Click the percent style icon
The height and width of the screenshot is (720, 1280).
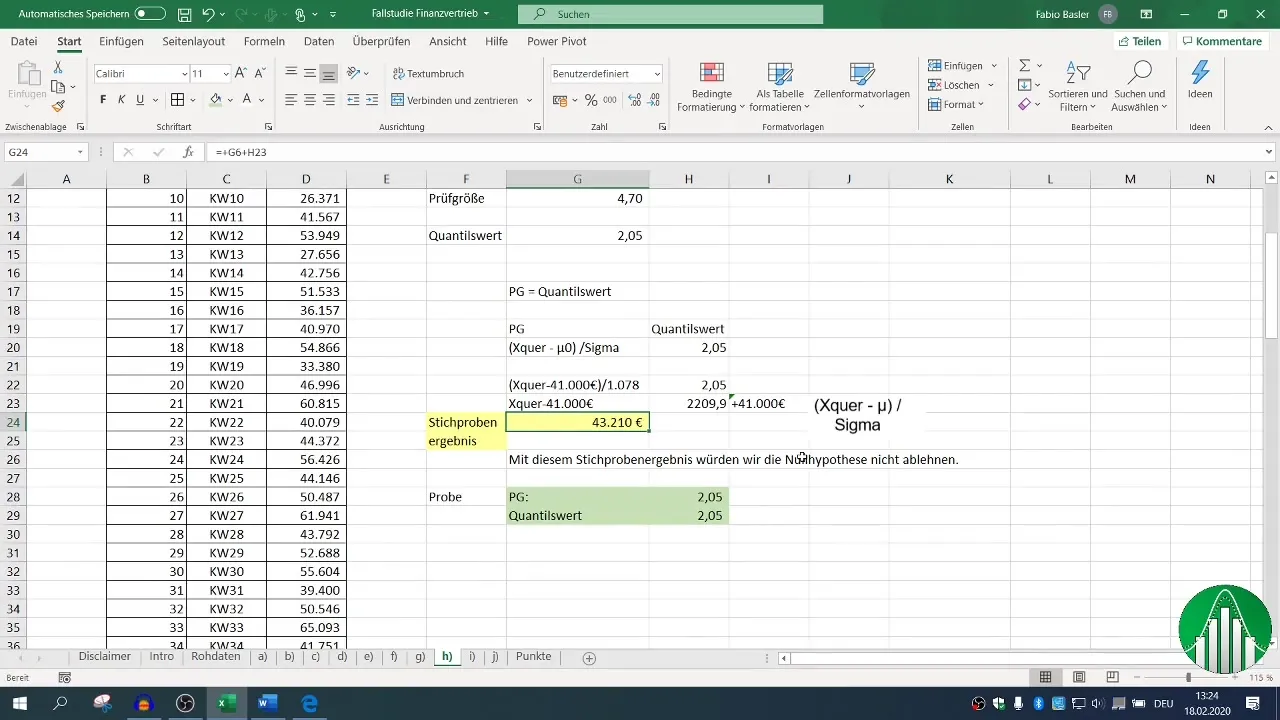pos(591,100)
